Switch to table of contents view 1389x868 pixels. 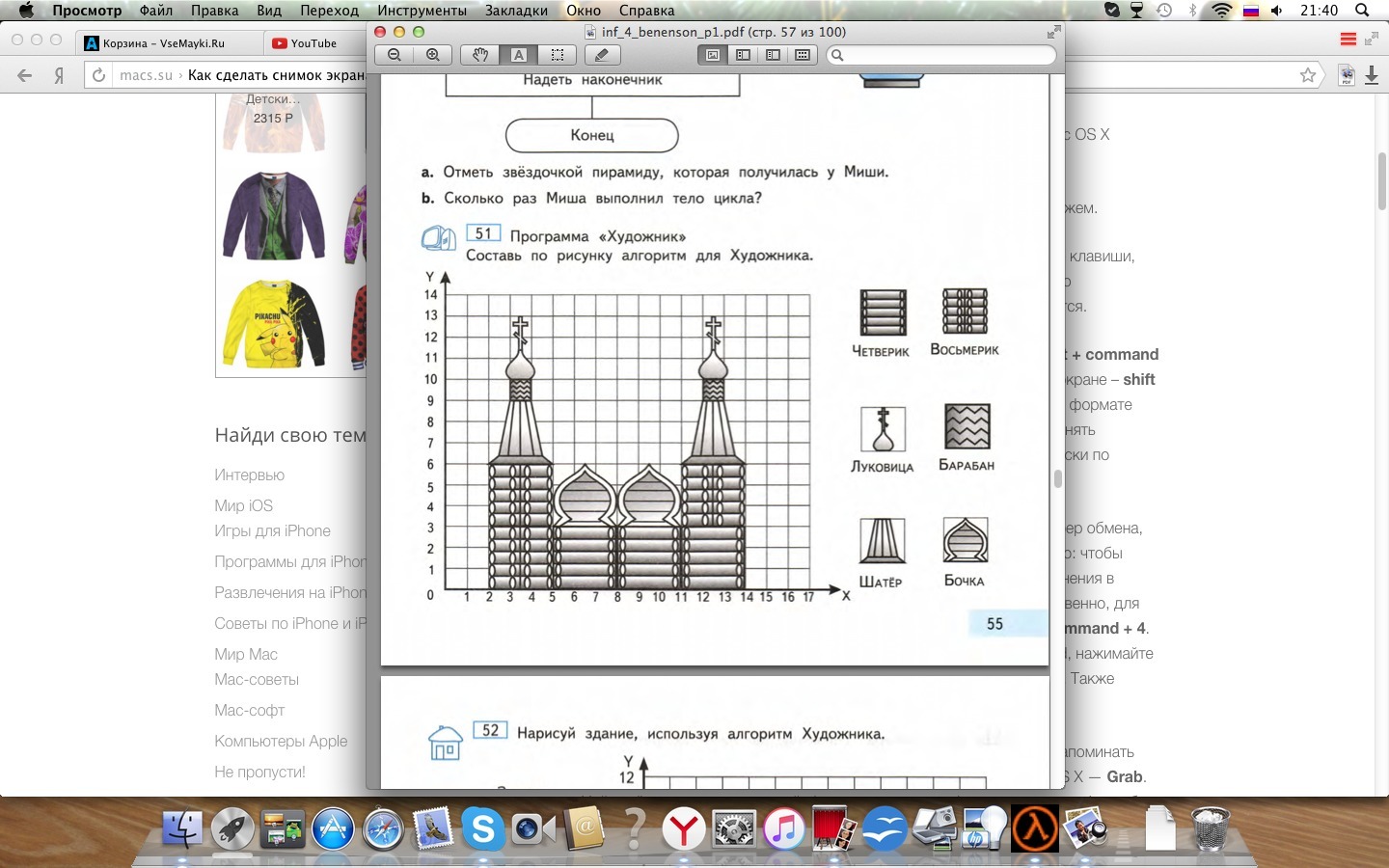click(773, 55)
